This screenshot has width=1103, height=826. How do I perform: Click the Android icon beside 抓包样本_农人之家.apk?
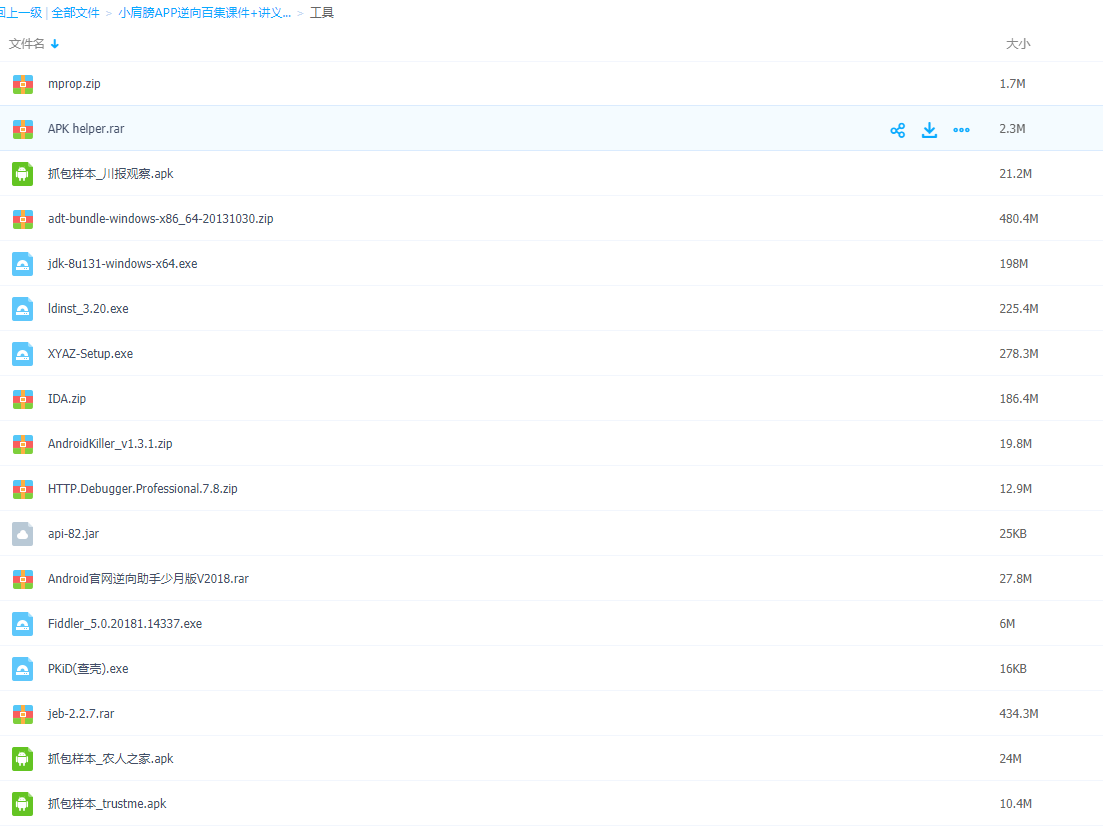coord(23,759)
